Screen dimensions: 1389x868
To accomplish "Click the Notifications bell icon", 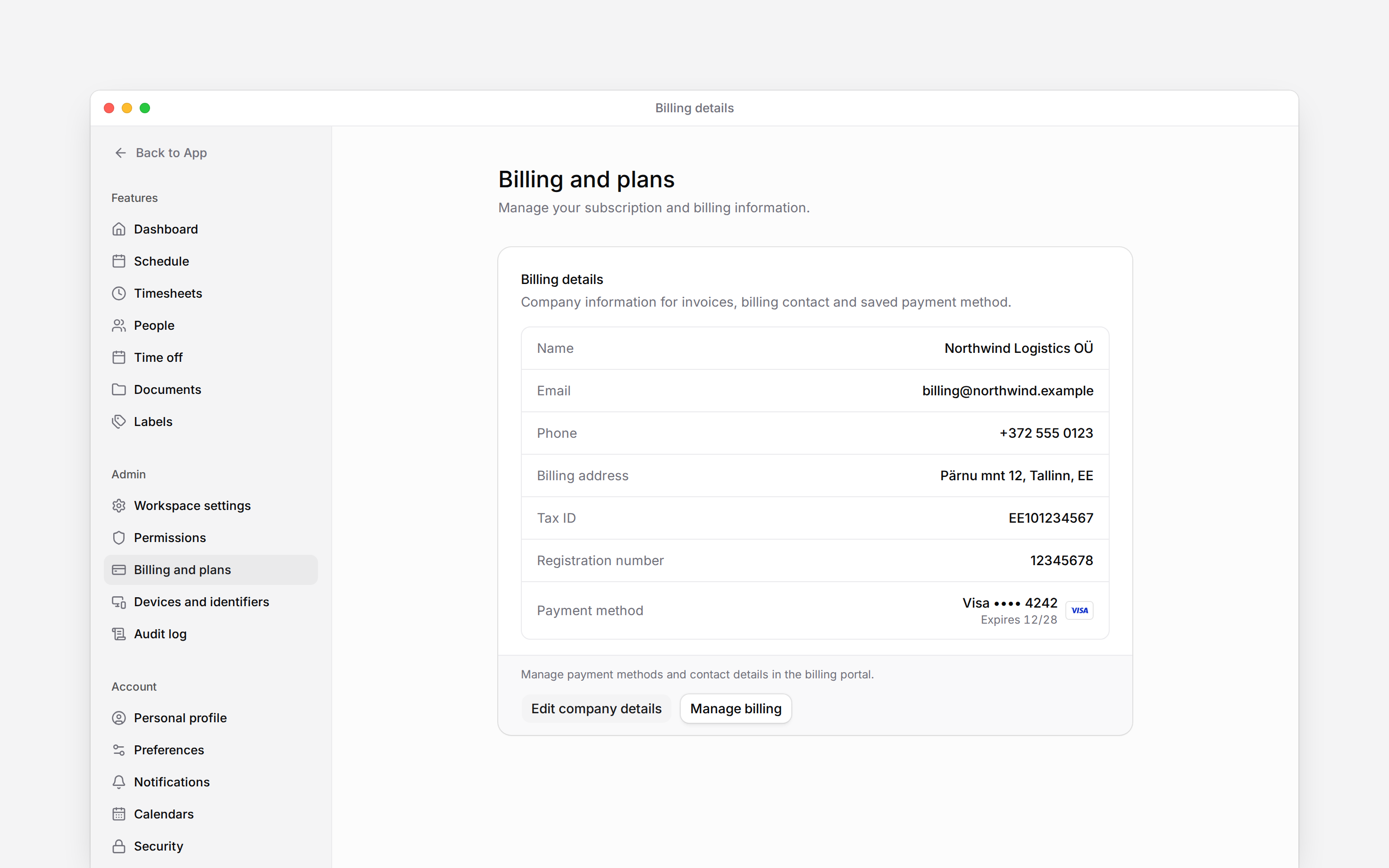I will (x=119, y=783).
